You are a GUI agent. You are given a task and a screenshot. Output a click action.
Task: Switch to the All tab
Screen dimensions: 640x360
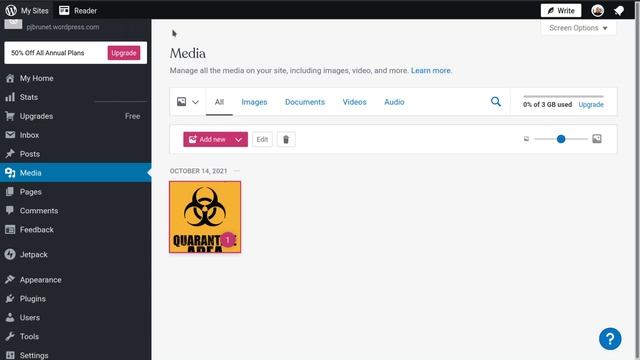[x=219, y=102]
